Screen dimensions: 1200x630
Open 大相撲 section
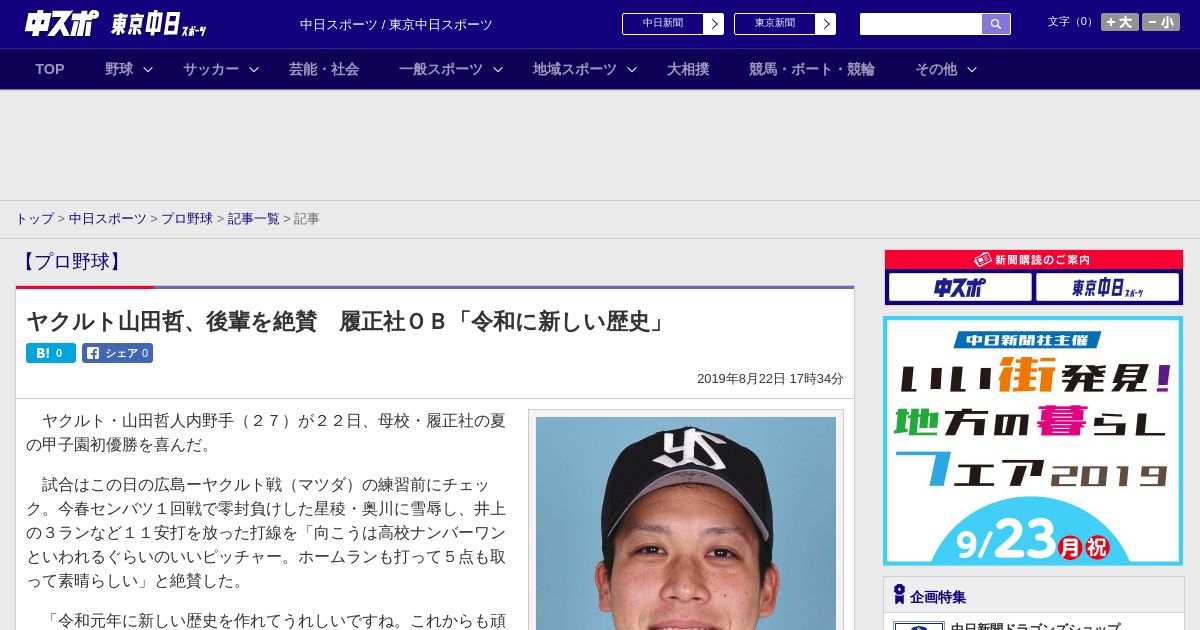click(x=688, y=69)
